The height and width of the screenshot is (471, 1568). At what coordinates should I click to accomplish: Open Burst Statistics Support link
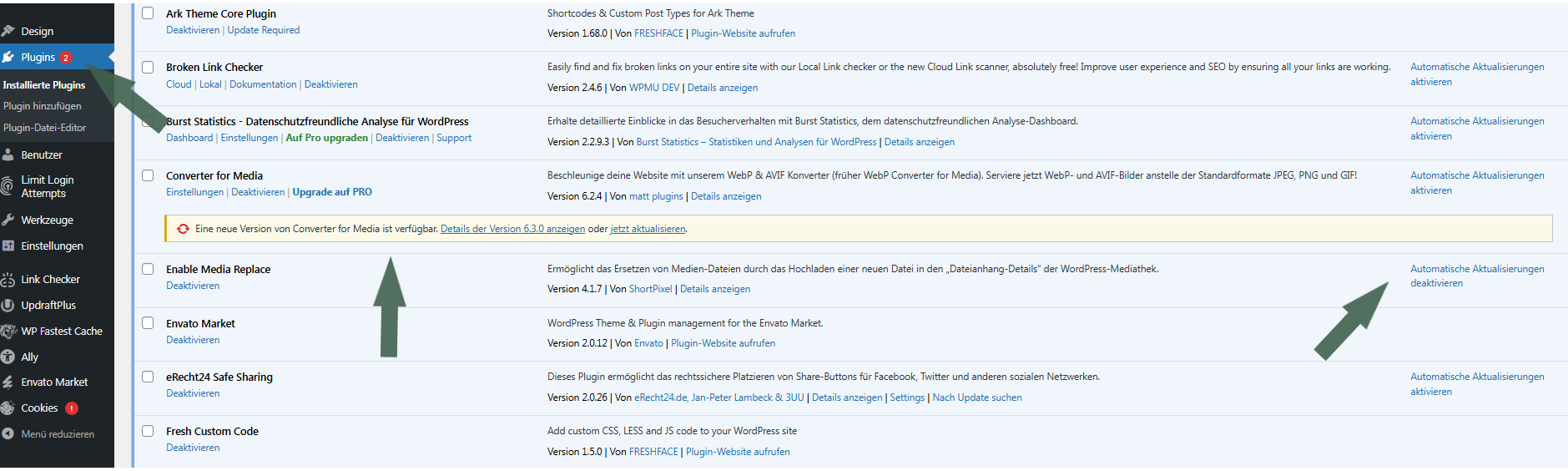(x=454, y=138)
